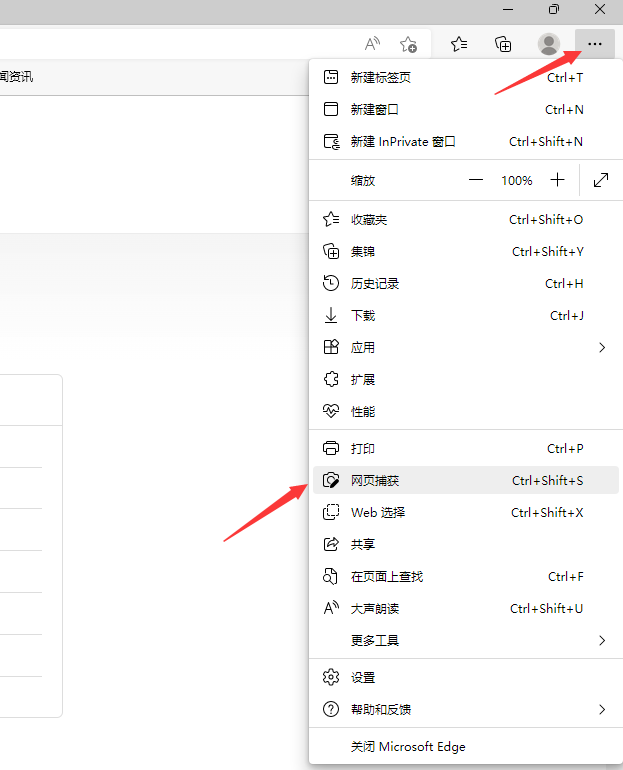Enter full screen using the zoom expand icon
The height and width of the screenshot is (770, 623).
pos(601,181)
